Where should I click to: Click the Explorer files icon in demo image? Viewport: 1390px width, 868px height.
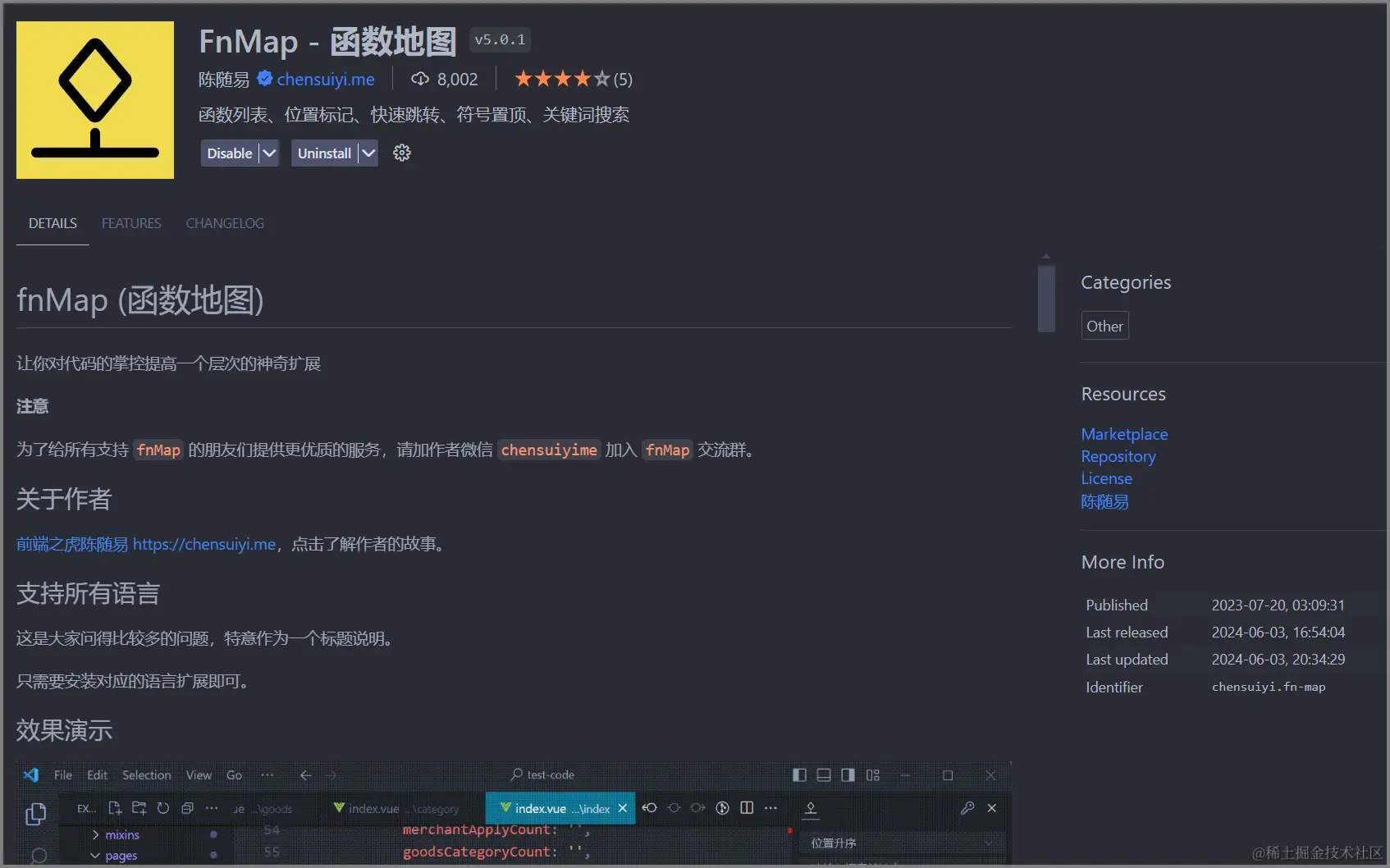35,814
